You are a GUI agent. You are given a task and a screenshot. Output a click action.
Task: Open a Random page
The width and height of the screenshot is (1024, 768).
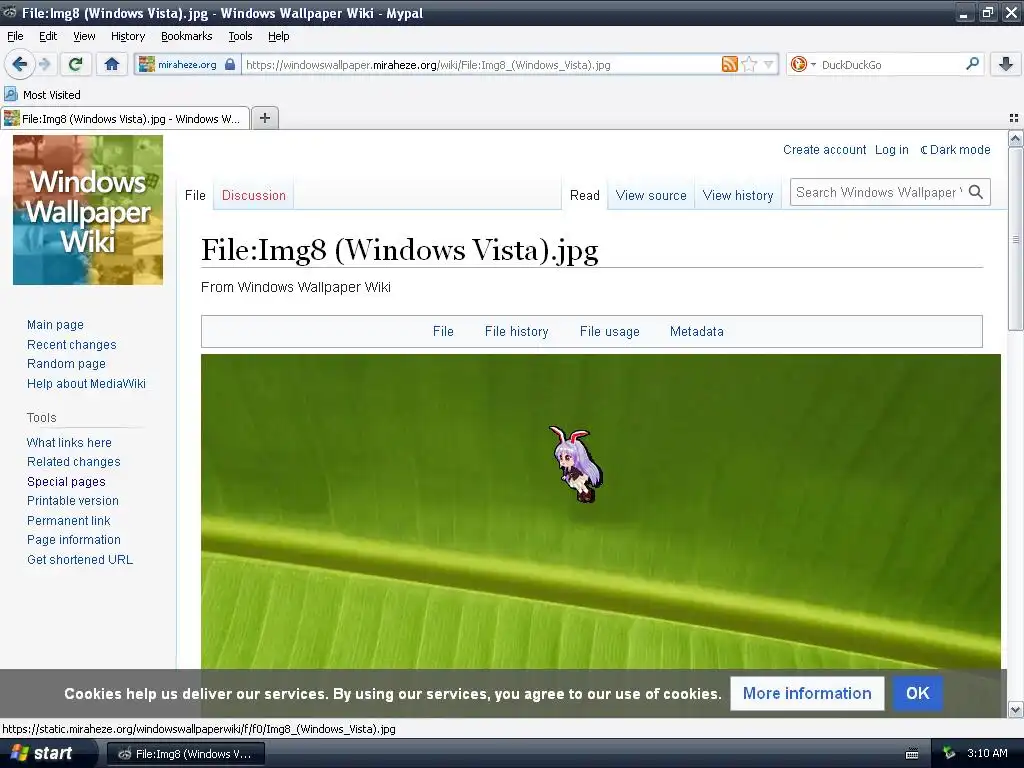(66, 364)
